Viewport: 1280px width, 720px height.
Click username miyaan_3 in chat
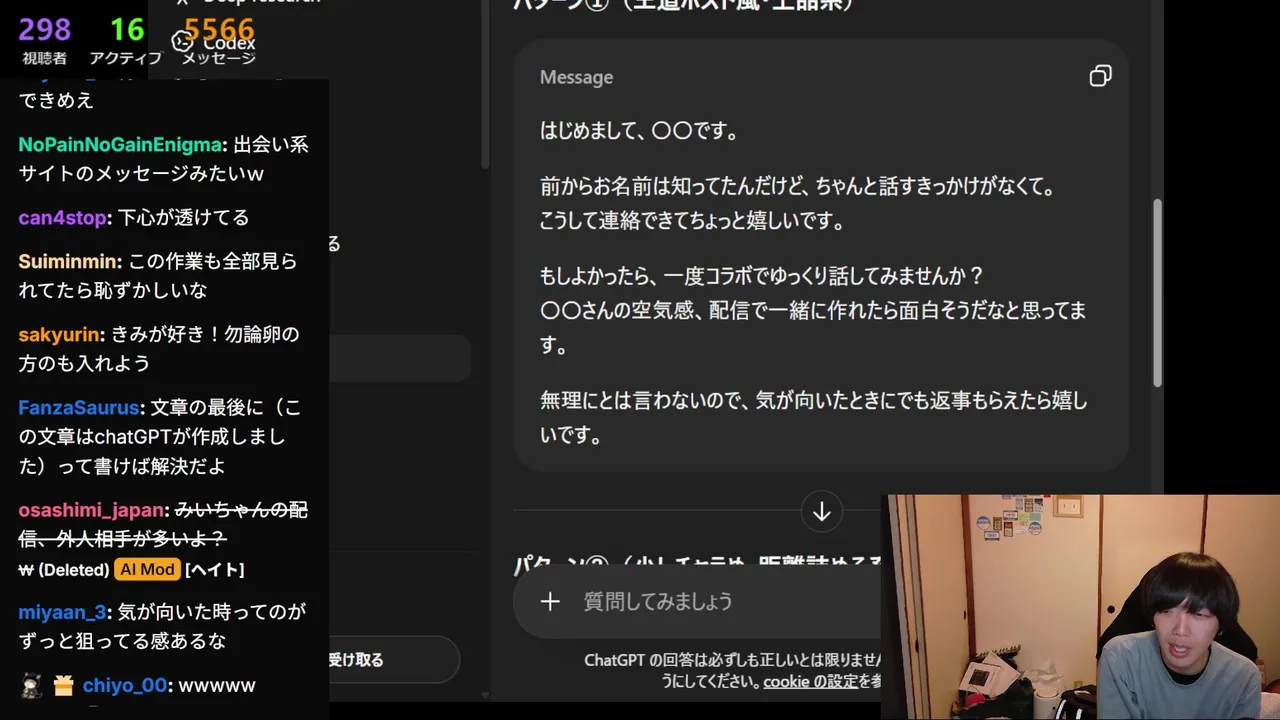coord(62,611)
